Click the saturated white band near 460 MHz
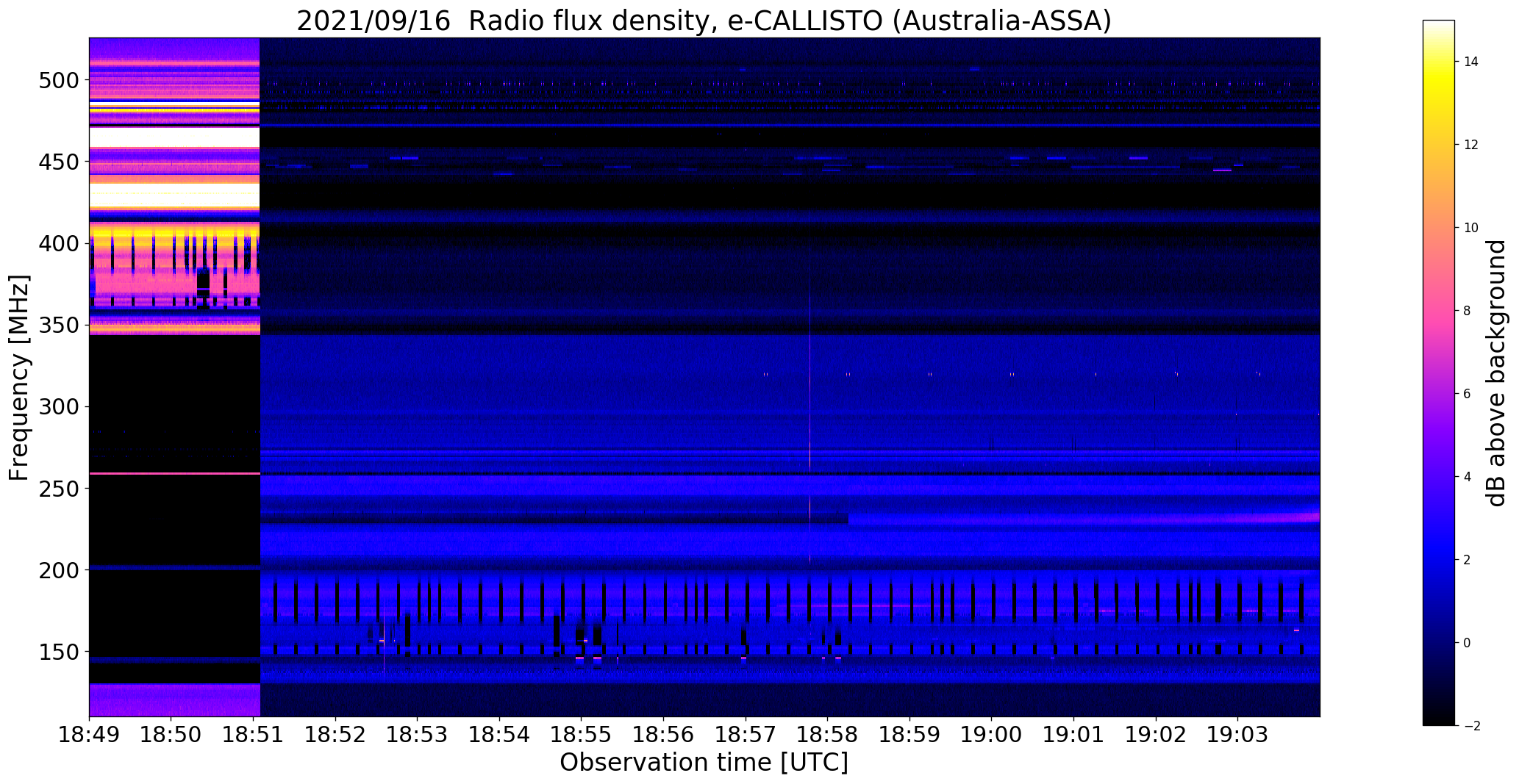 pos(175,137)
